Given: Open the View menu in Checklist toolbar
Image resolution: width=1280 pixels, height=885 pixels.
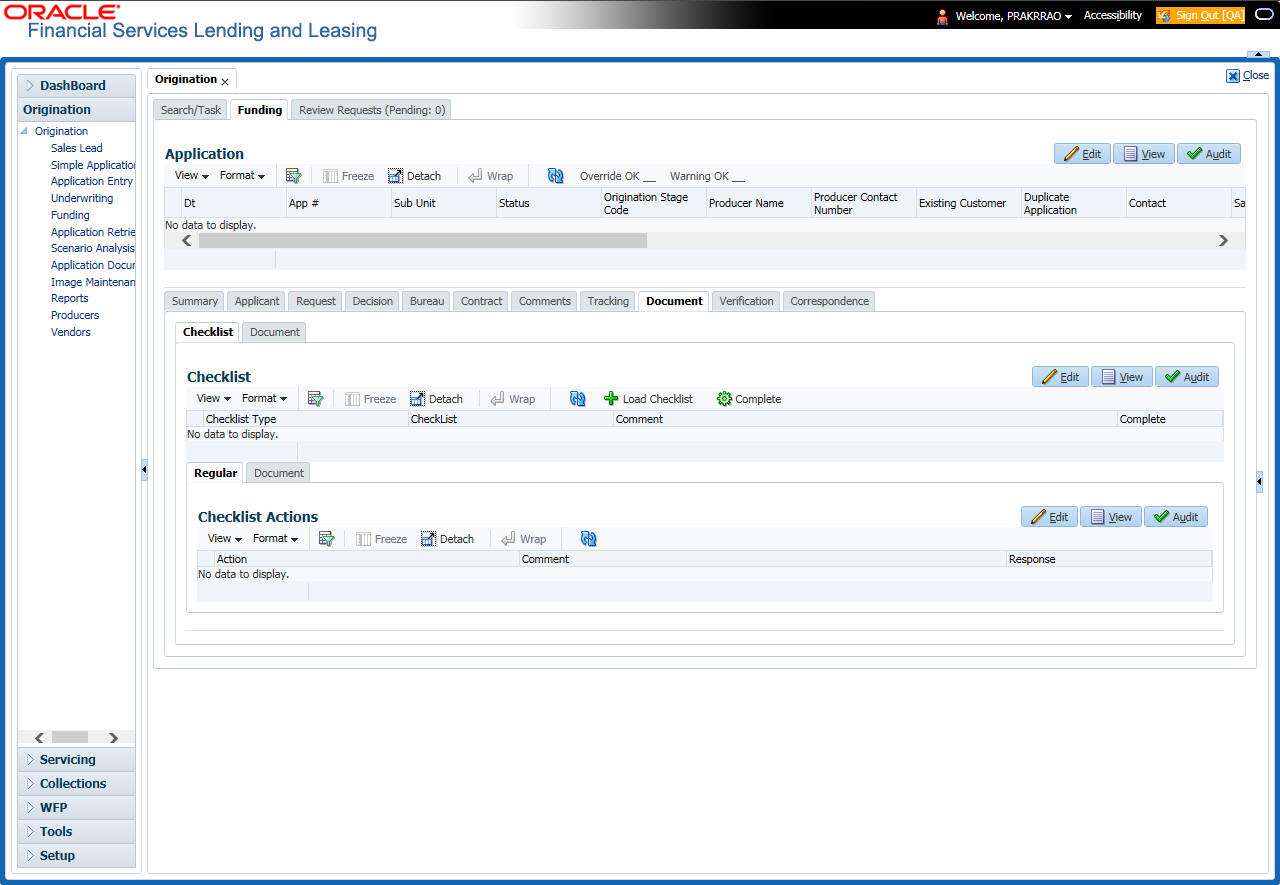Looking at the screenshot, I should tap(213, 398).
